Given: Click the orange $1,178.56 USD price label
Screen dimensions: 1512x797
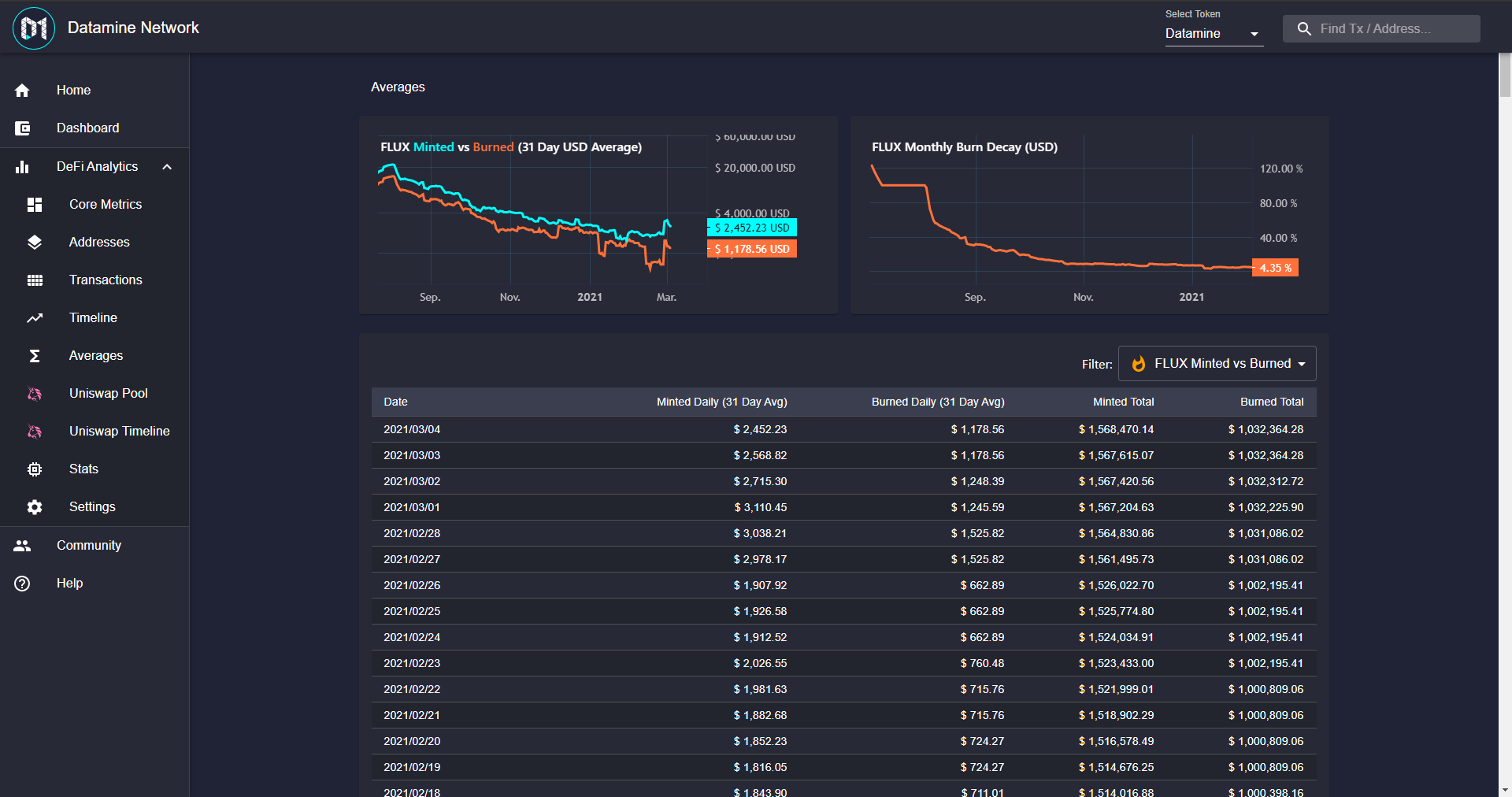Looking at the screenshot, I should 752,249.
